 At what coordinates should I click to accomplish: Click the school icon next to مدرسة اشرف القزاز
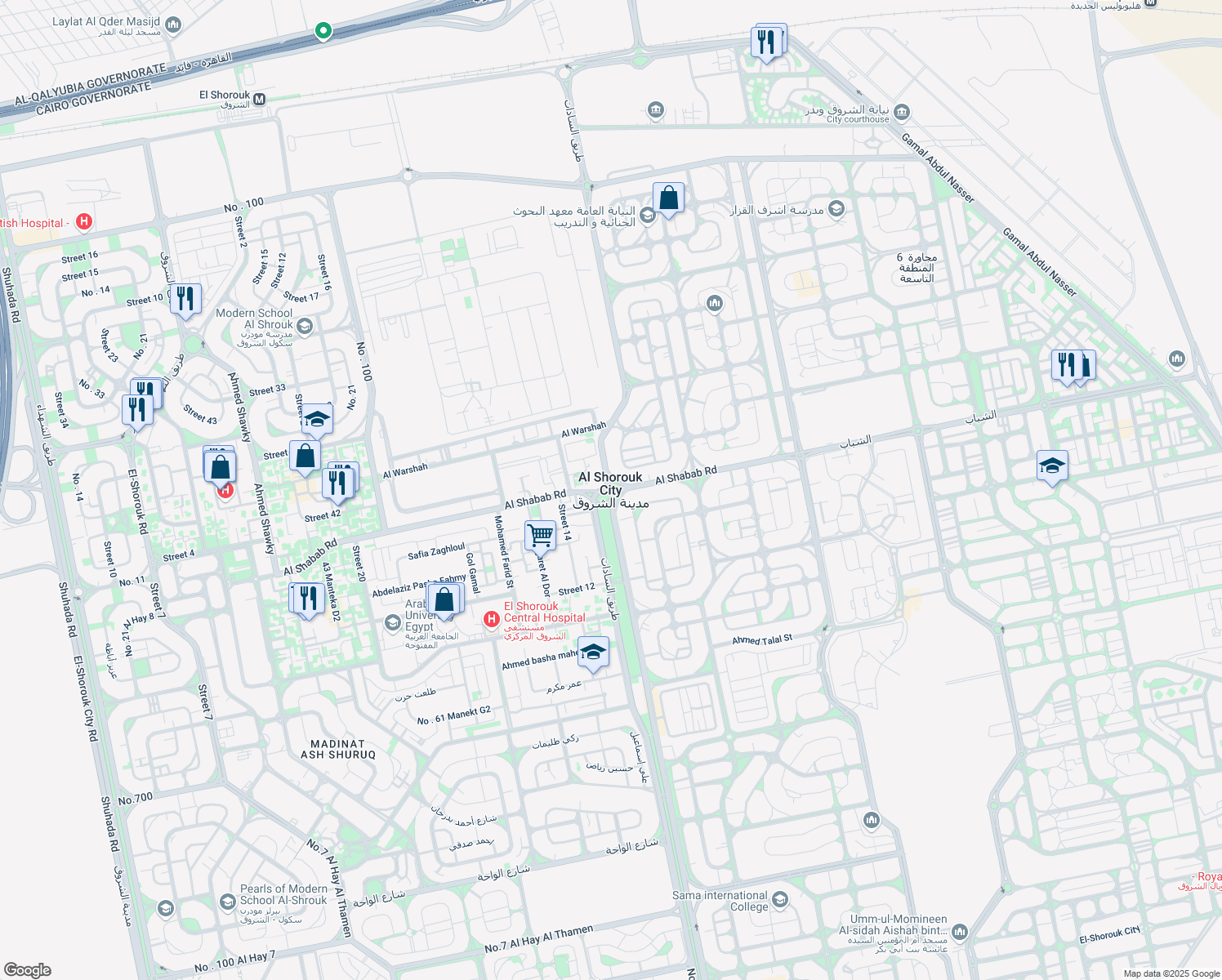point(836,209)
